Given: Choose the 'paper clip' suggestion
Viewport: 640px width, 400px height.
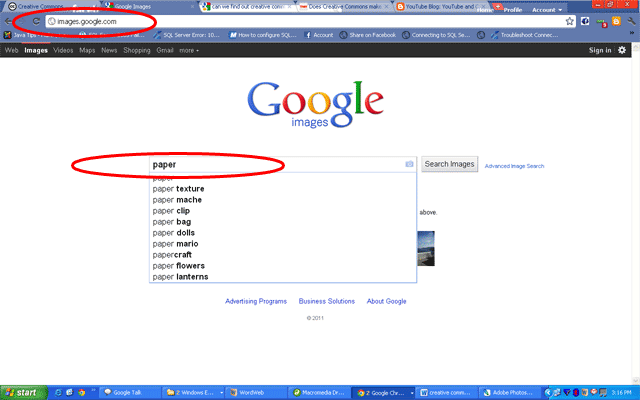Looking at the screenshot, I should [282, 211].
